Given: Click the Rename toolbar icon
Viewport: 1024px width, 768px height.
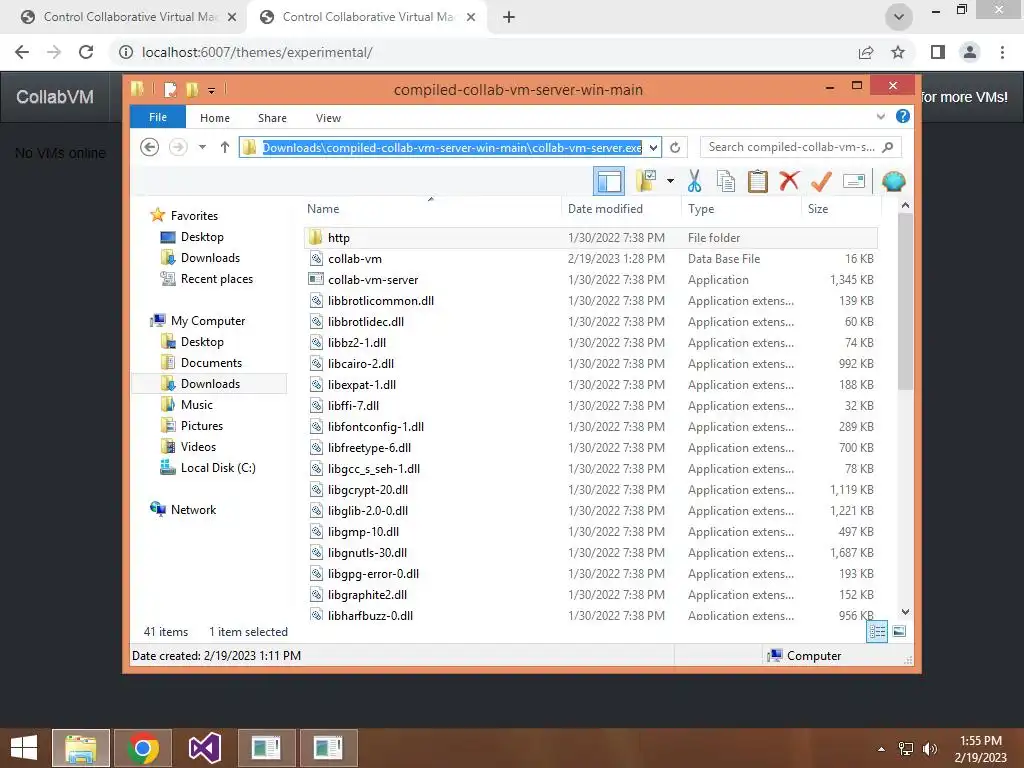Looking at the screenshot, I should pos(854,181).
